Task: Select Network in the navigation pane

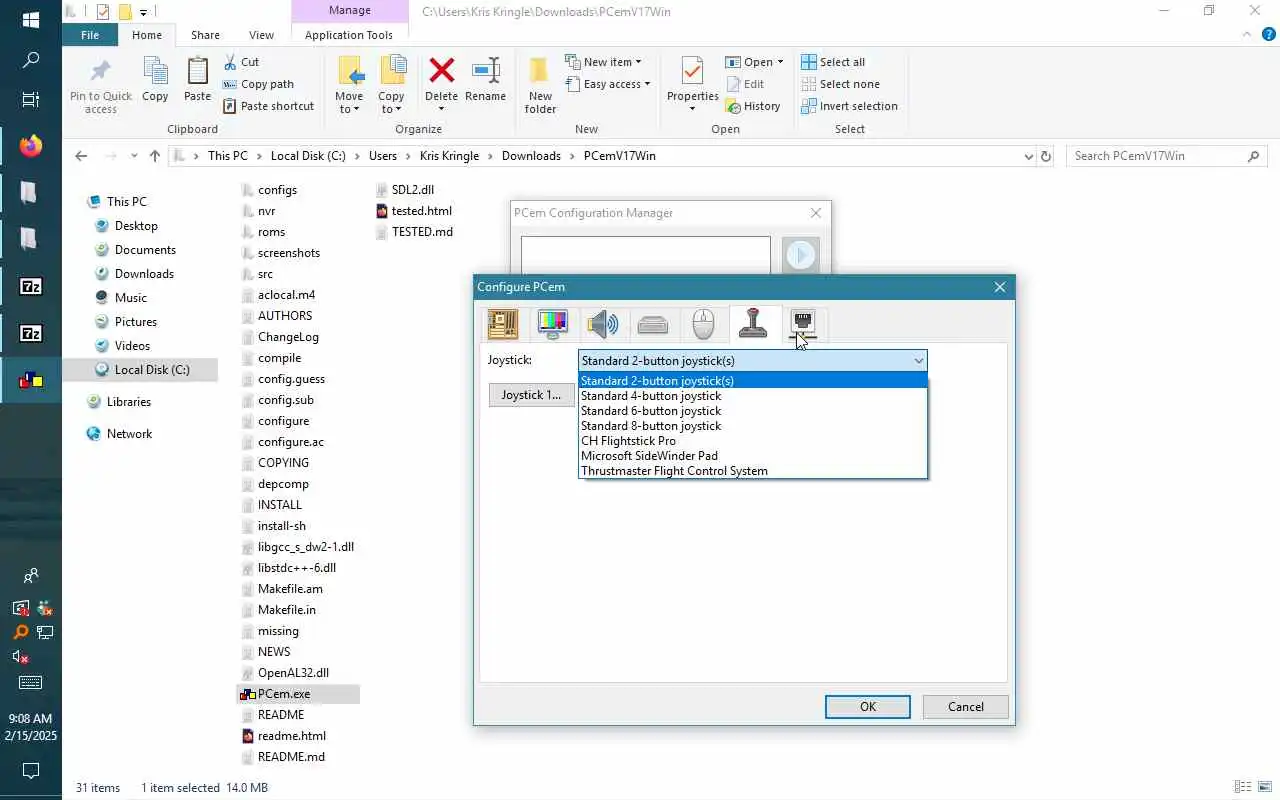Action: tap(129, 434)
